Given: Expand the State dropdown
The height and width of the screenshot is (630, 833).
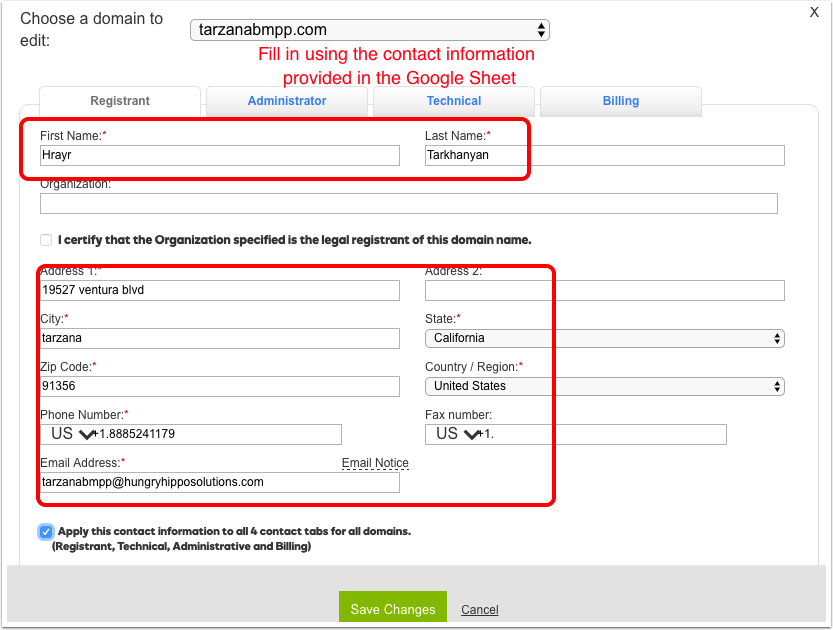Looking at the screenshot, I should pyautogui.click(x=604, y=338).
